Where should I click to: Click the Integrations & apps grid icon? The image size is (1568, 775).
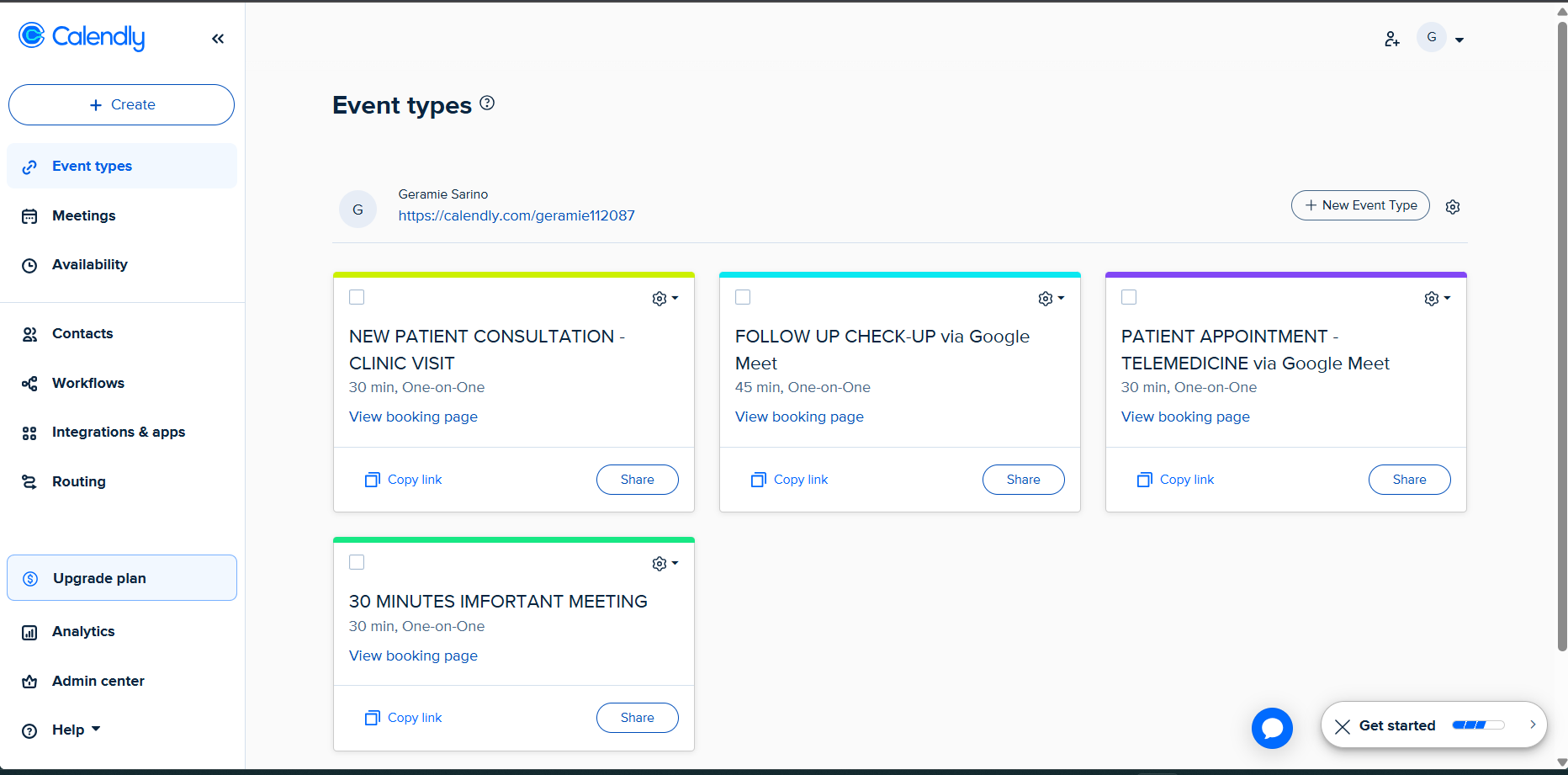pos(29,433)
